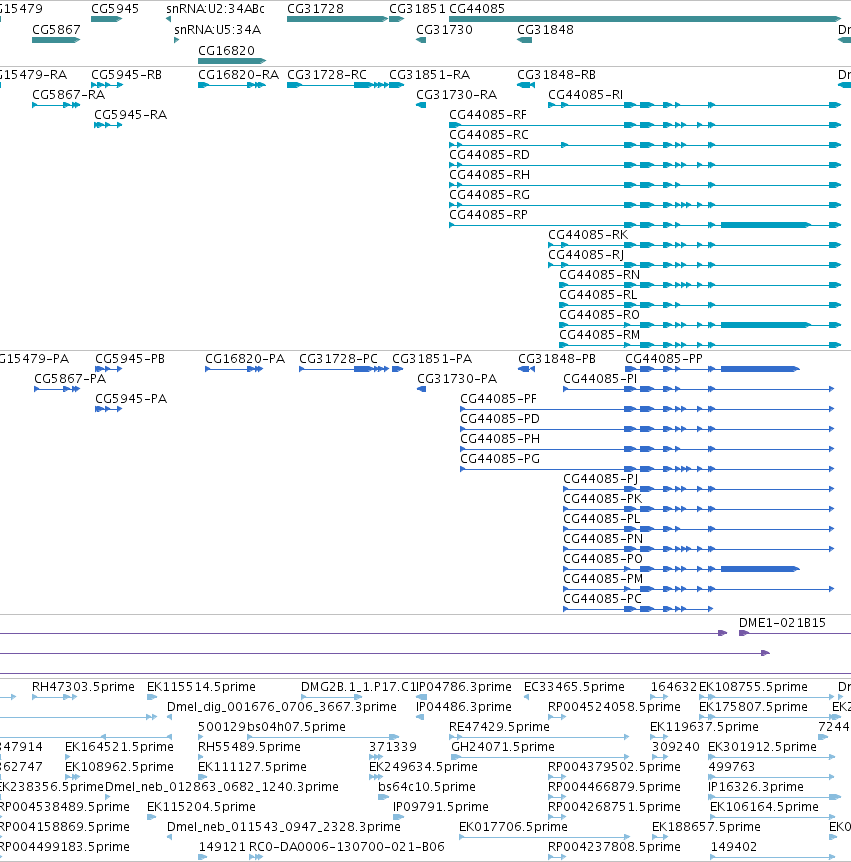The height and width of the screenshot is (862, 851).
Task: Select EST RE47429.5prime
Action: pos(539,737)
